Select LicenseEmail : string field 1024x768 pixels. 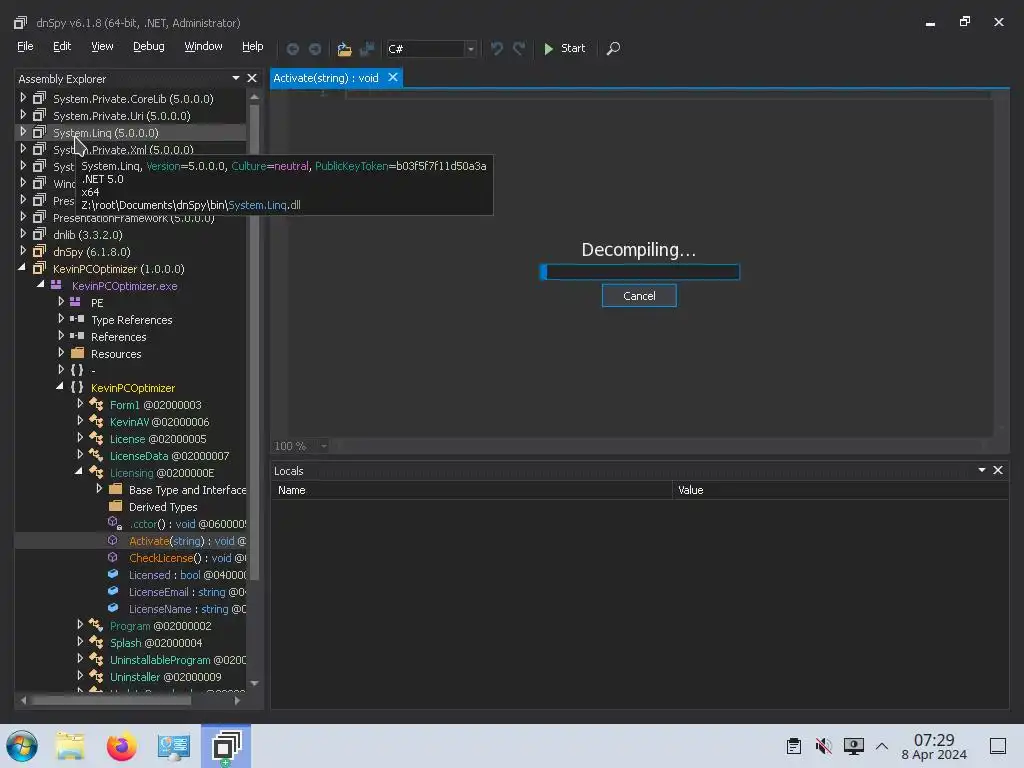click(x=187, y=592)
